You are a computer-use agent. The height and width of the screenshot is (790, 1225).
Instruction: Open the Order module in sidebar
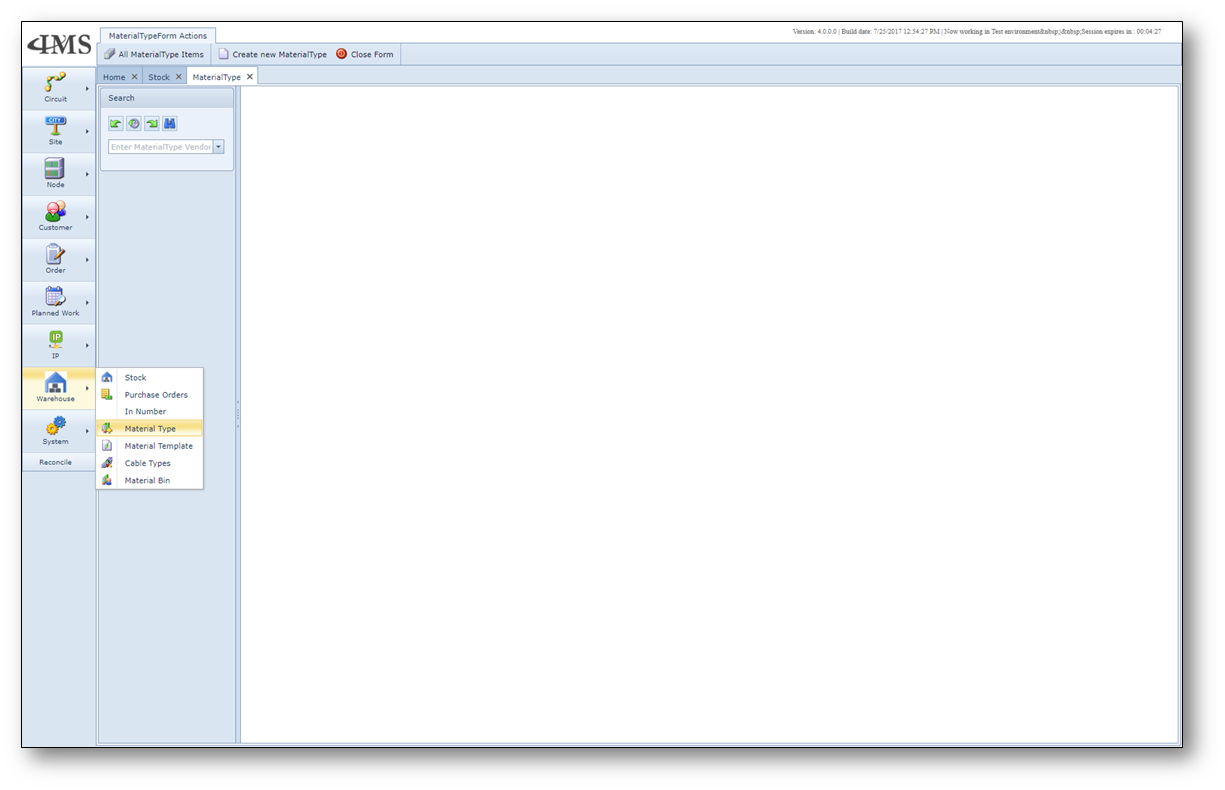coord(56,260)
